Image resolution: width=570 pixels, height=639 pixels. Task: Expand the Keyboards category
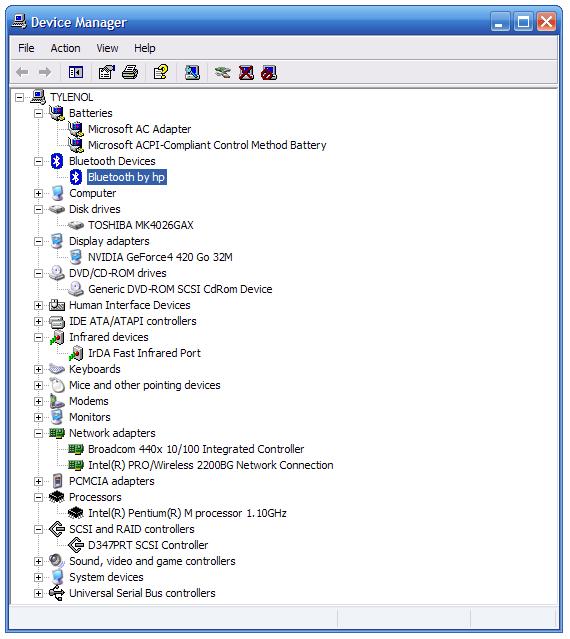(38, 369)
